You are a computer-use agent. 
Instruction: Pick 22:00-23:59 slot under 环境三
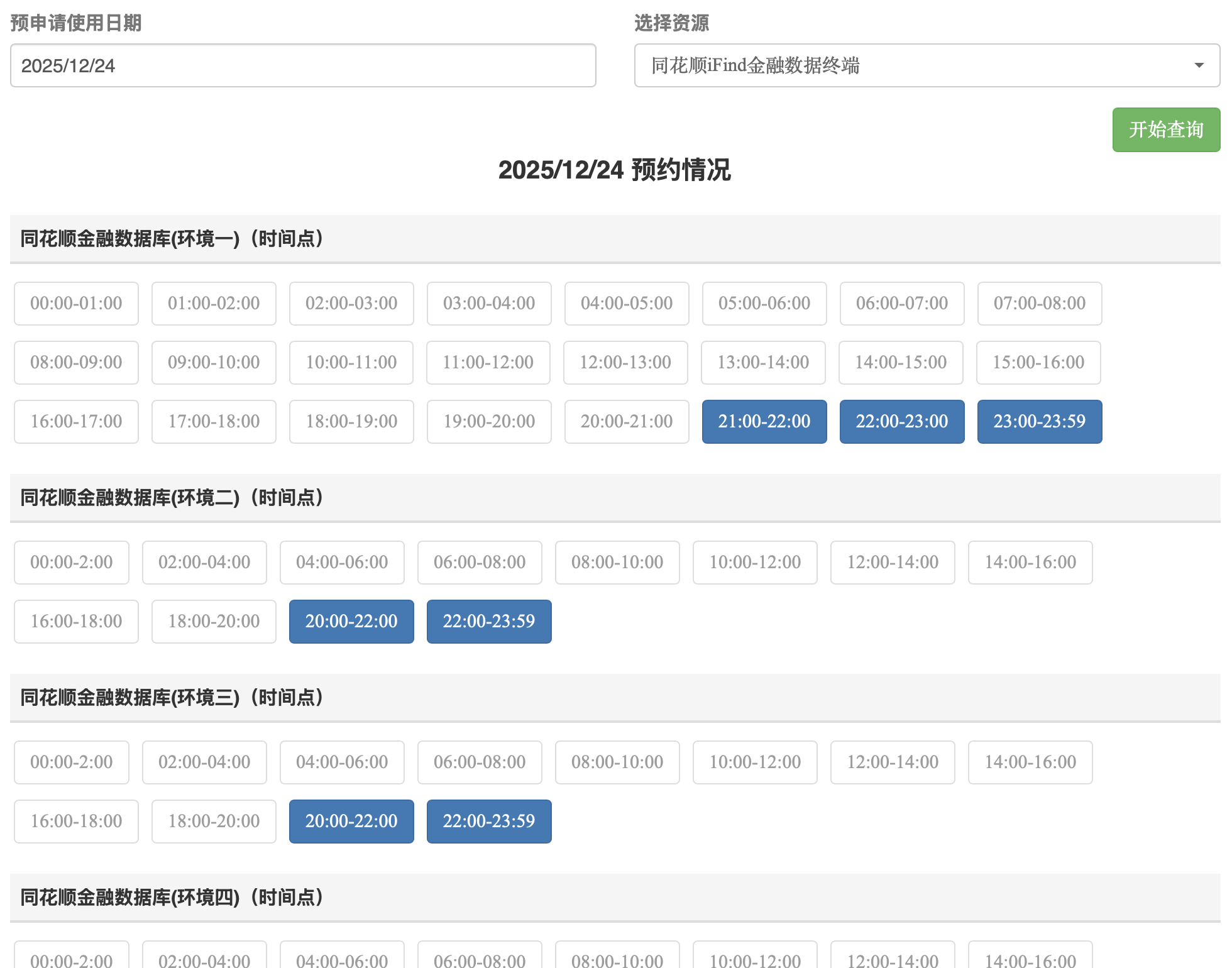pos(488,821)
